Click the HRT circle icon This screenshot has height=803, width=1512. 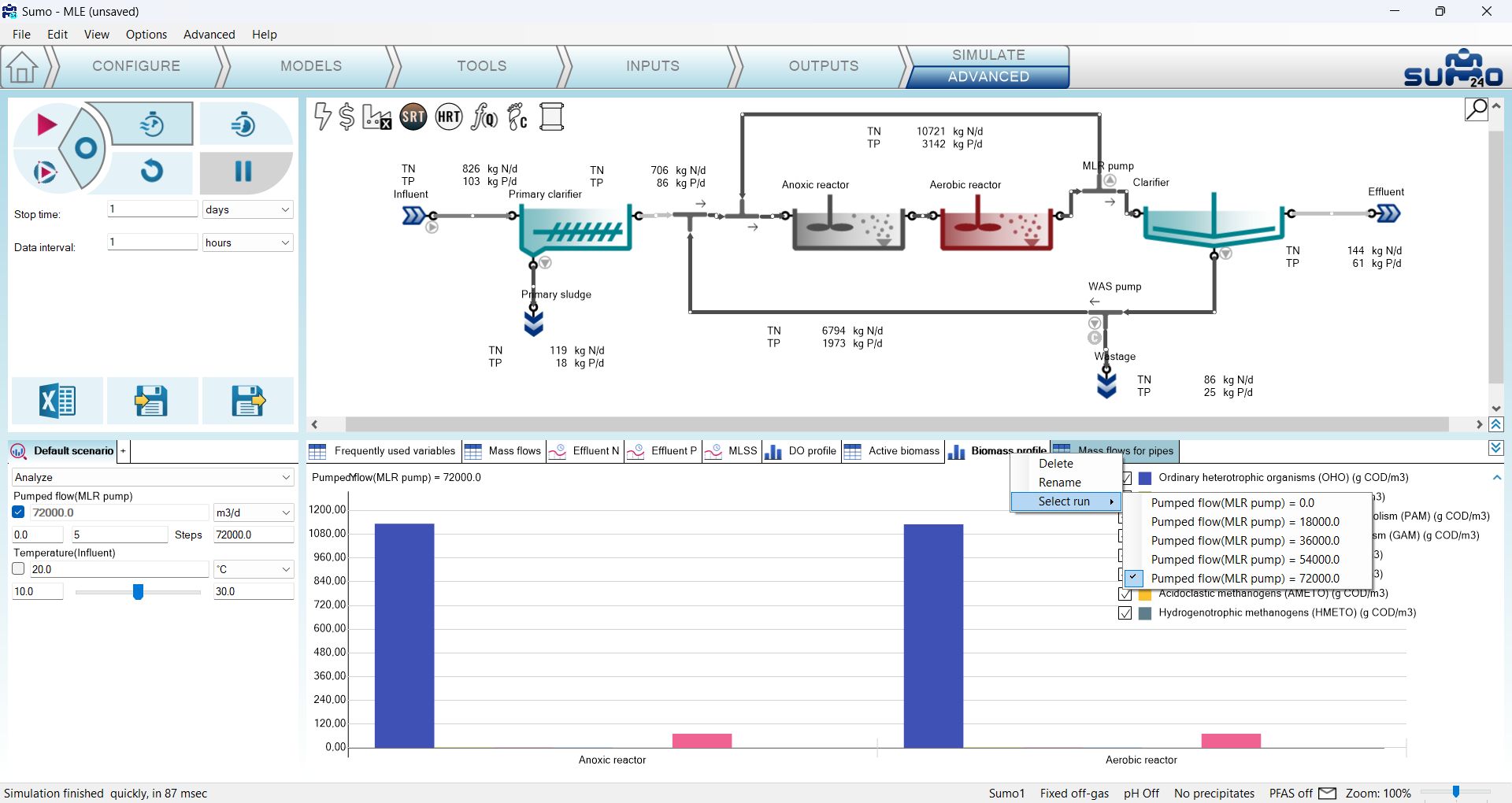449,117
